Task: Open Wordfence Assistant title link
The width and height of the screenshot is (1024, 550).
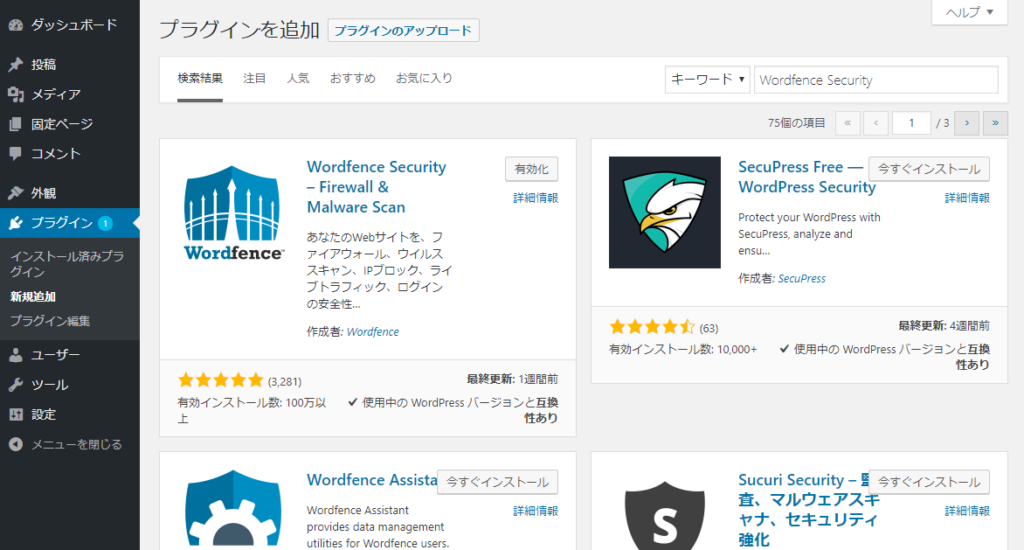Action: coord(372,480)
